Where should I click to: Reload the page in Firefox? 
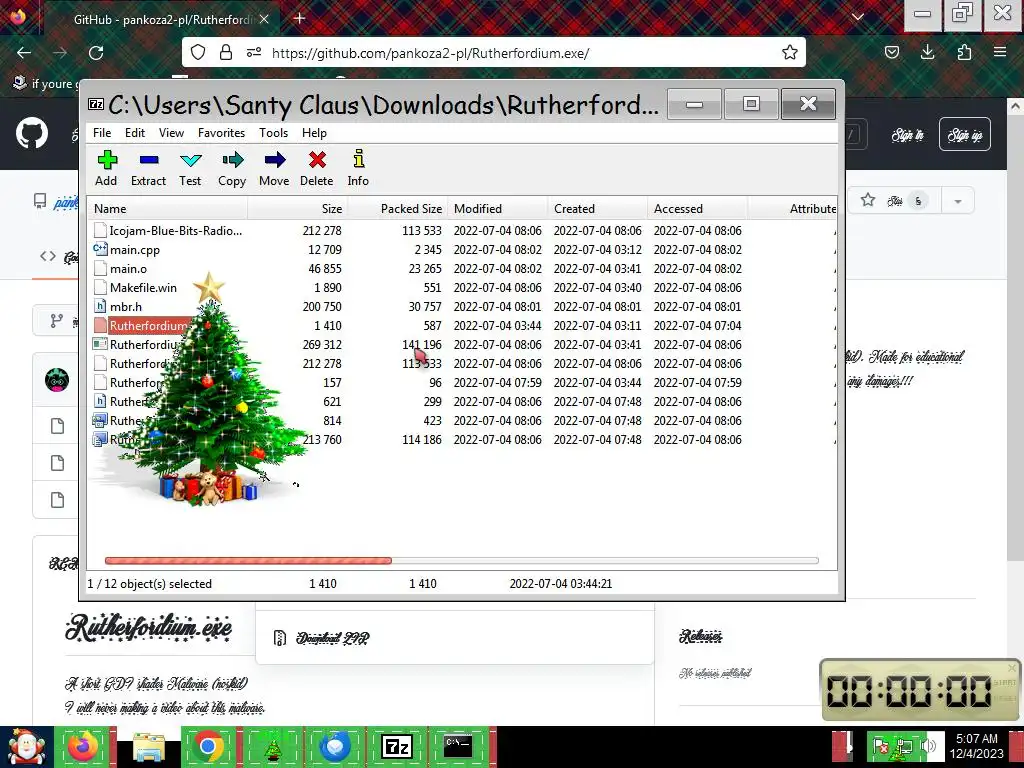96,53
